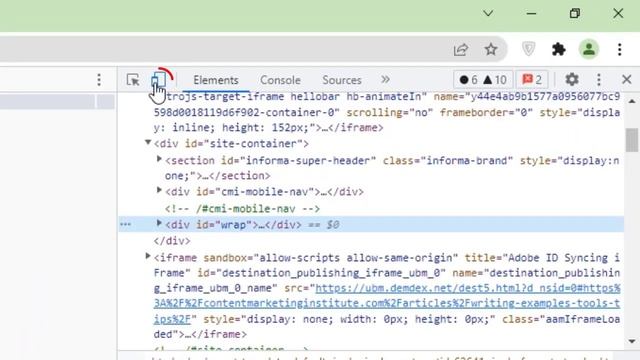Open the tab search chevron
640x360 pixels.
[488, 13]
